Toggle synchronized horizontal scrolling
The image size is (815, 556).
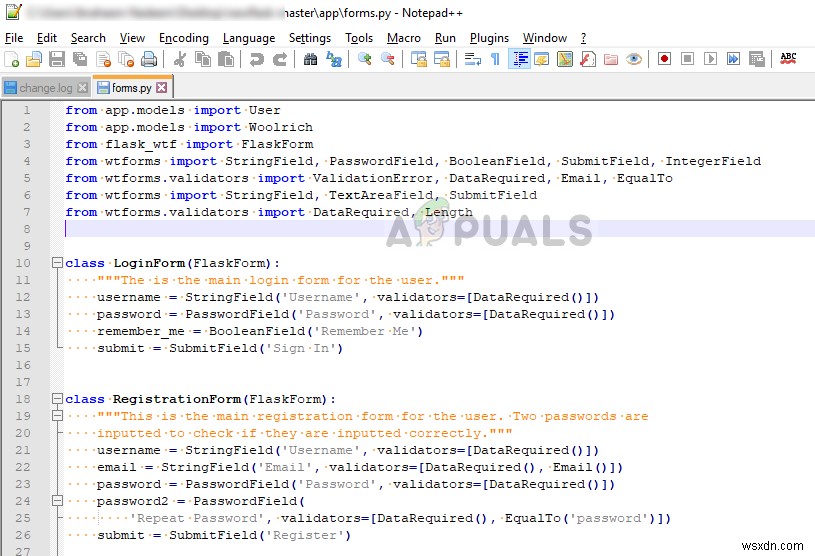442,59
